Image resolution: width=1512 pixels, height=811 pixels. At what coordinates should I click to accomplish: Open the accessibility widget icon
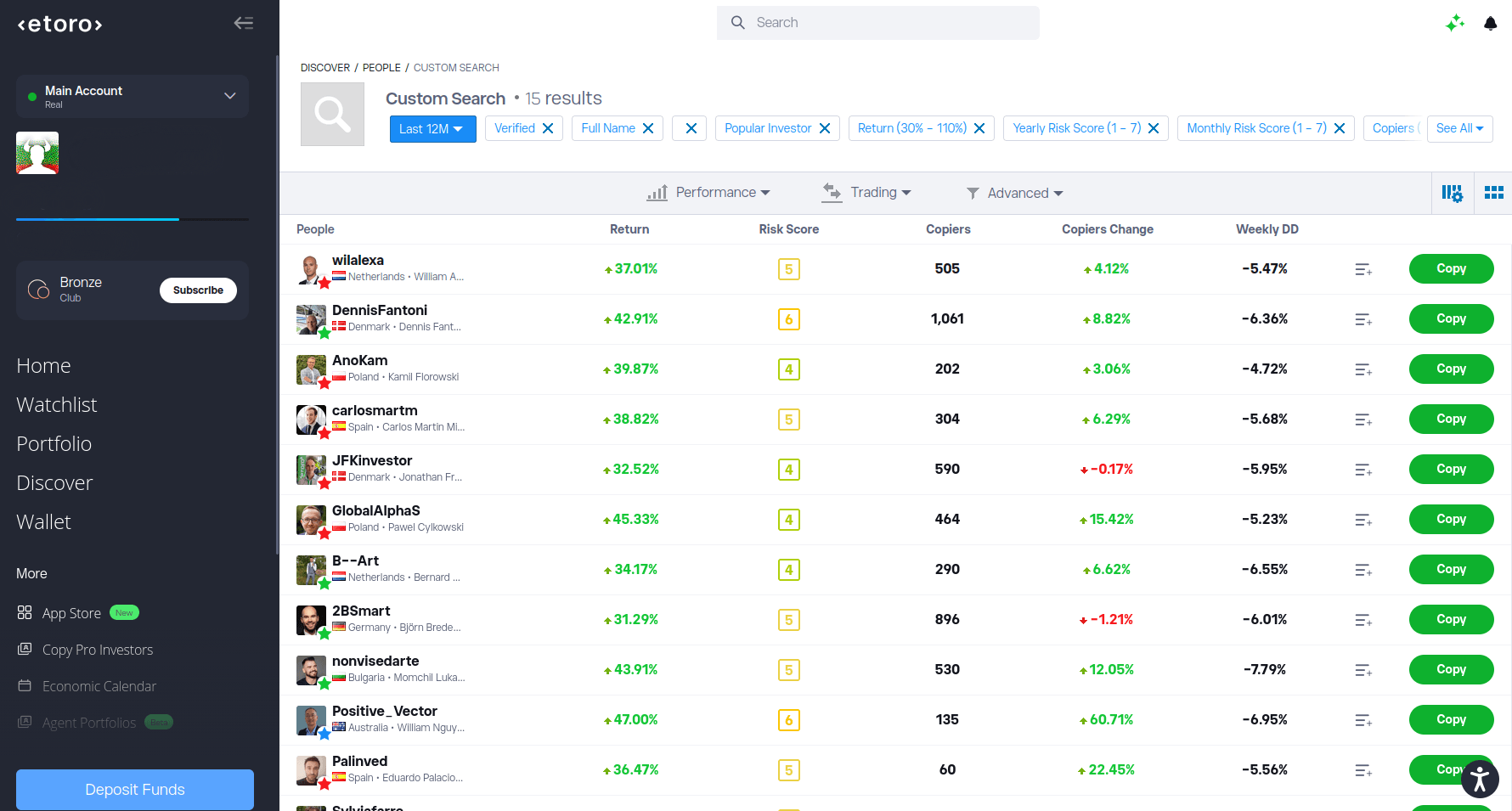pyautogui.click(x=1480, y=779)
